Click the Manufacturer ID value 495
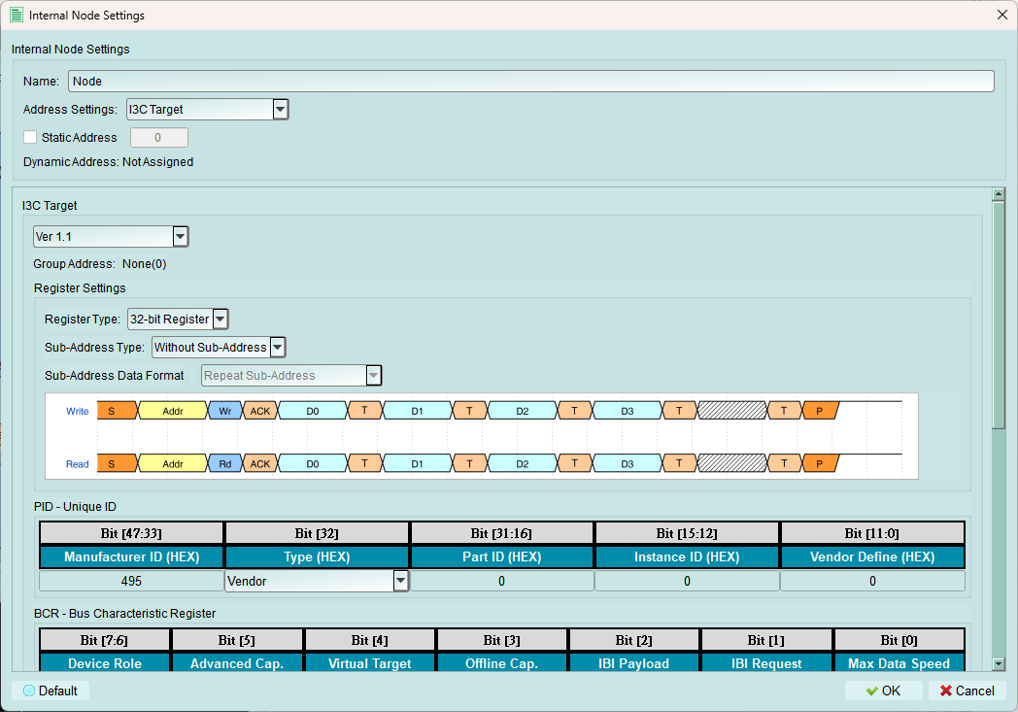 [x=131, y=581]
